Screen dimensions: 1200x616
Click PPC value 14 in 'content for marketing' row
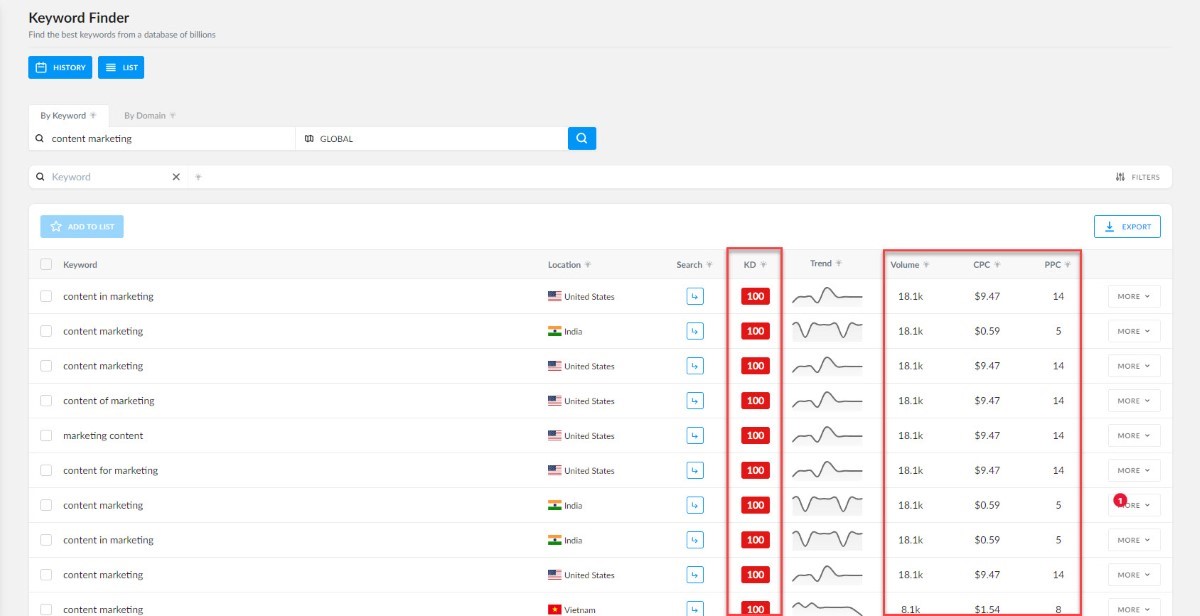coord(1058,470)
